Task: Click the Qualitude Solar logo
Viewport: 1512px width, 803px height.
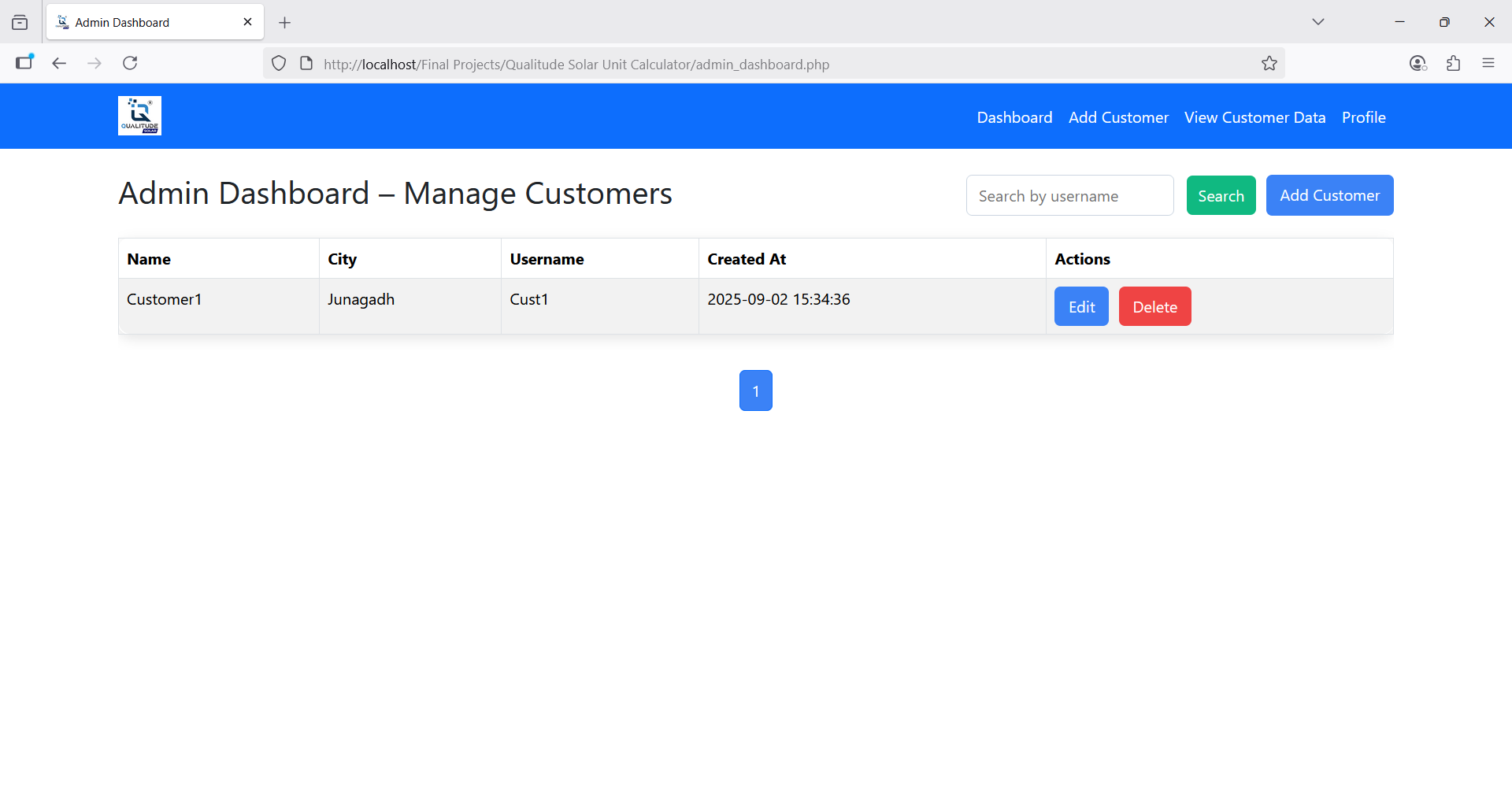Action: (139, 116)
